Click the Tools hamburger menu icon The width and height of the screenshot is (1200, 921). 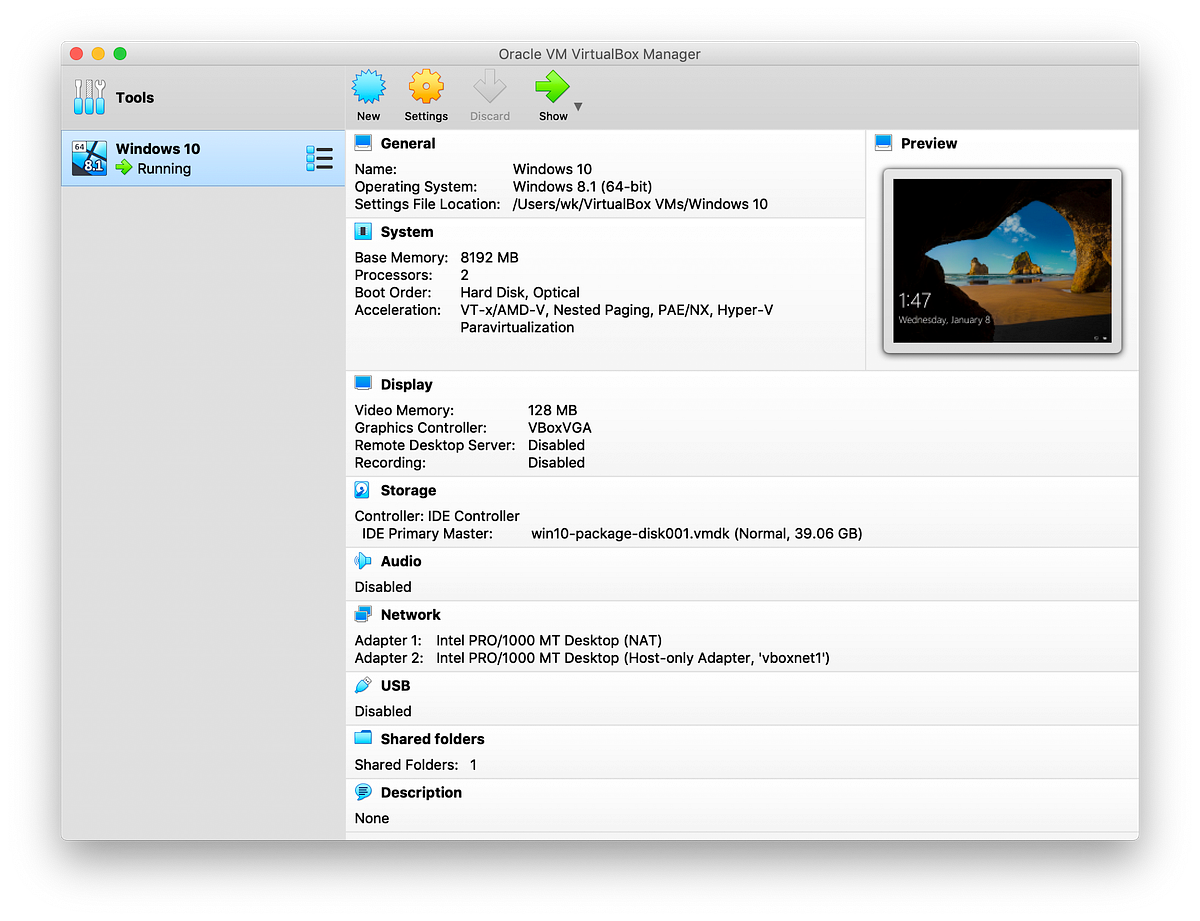click(89, 97)
